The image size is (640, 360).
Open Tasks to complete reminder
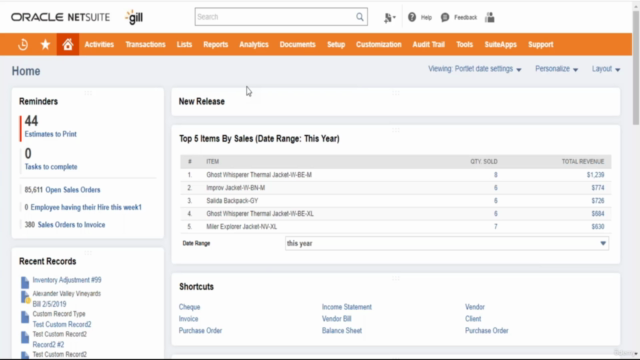tap(51, 167)
